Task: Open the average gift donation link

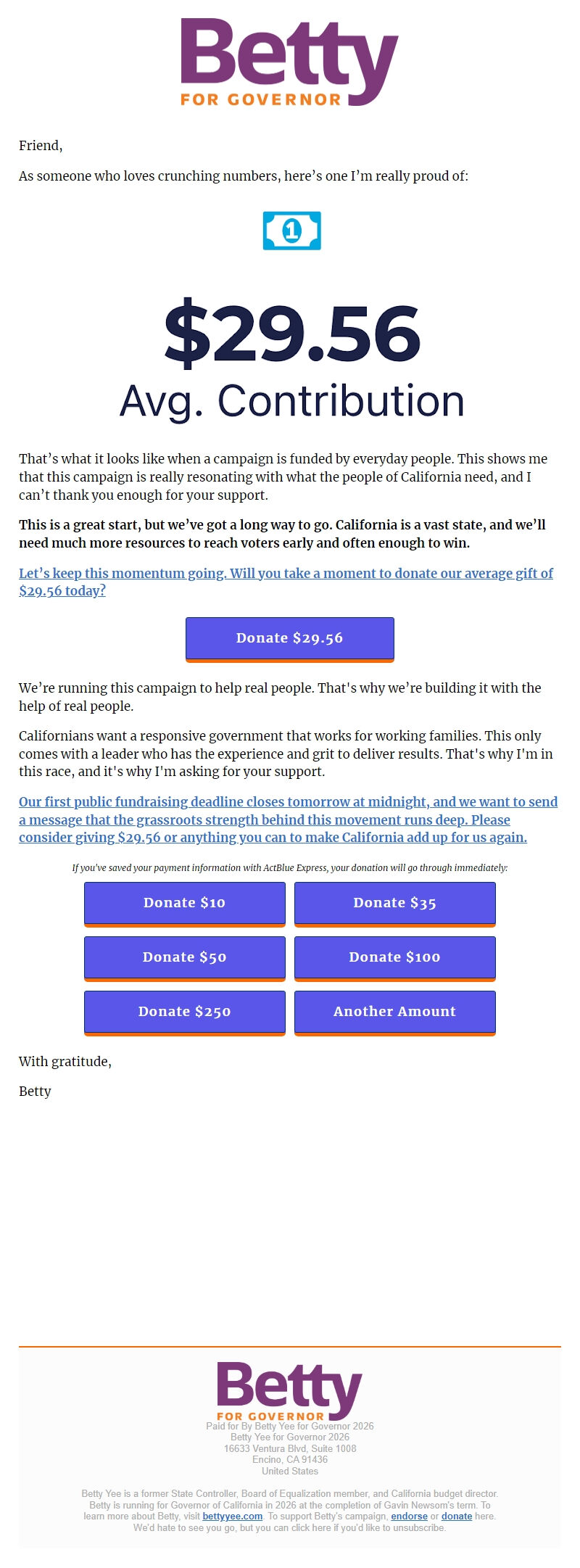Action: 286,574
